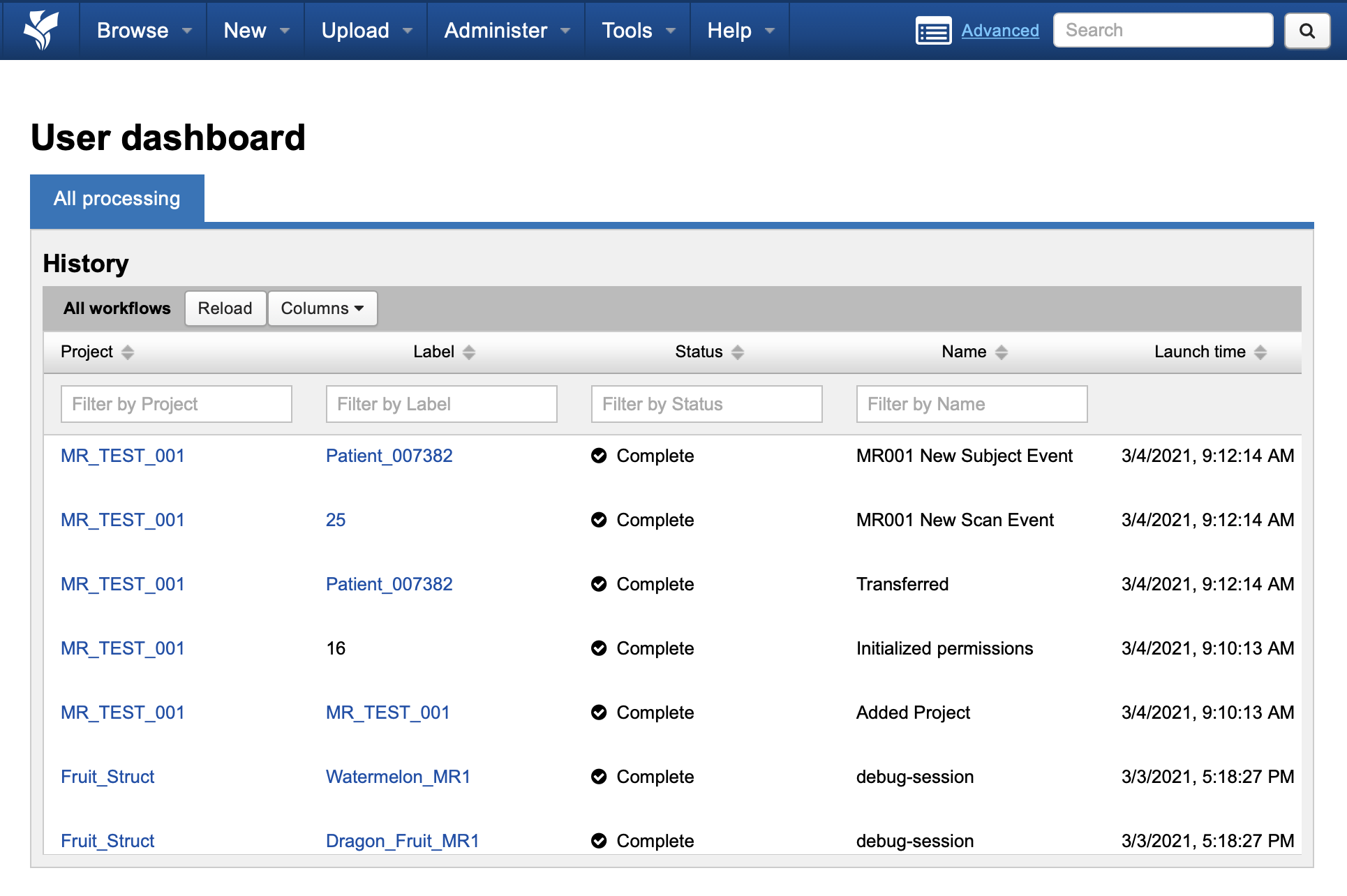This screenshot has width=1347, height=896.
Task: Click the advanced search list icon
Action: click(933, 31)
